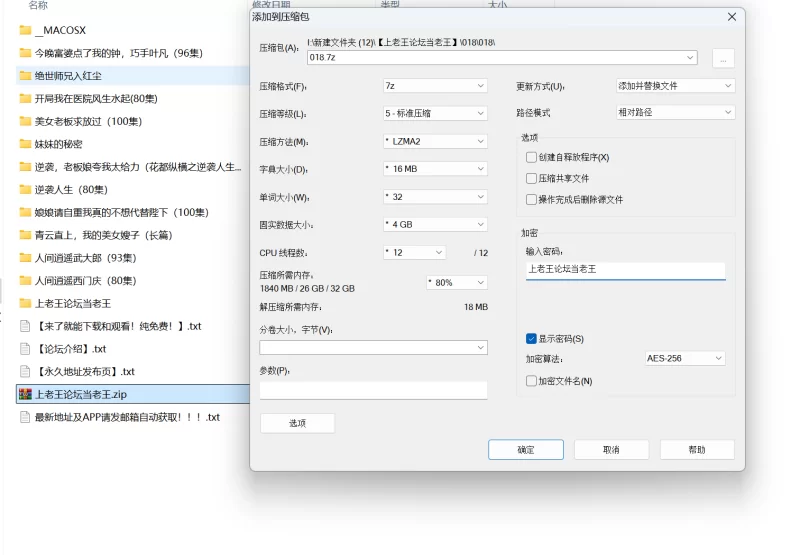Screen dimensions: 800x555
Task: Click the 【永久地址发布页】.txt file icon
Action: point(25,371)
